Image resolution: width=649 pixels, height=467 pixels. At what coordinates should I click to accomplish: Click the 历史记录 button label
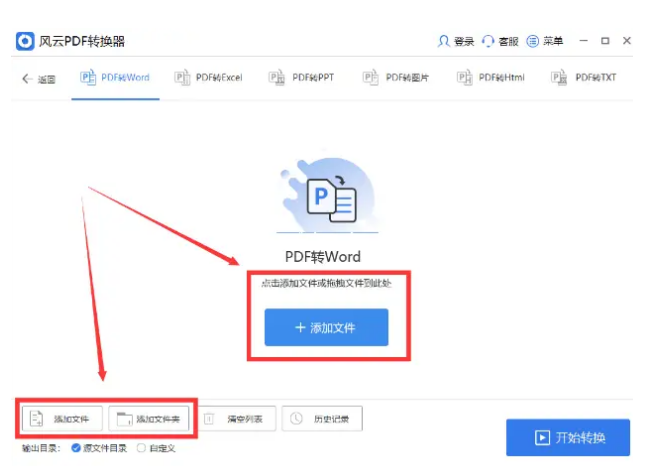pos(331,419)
